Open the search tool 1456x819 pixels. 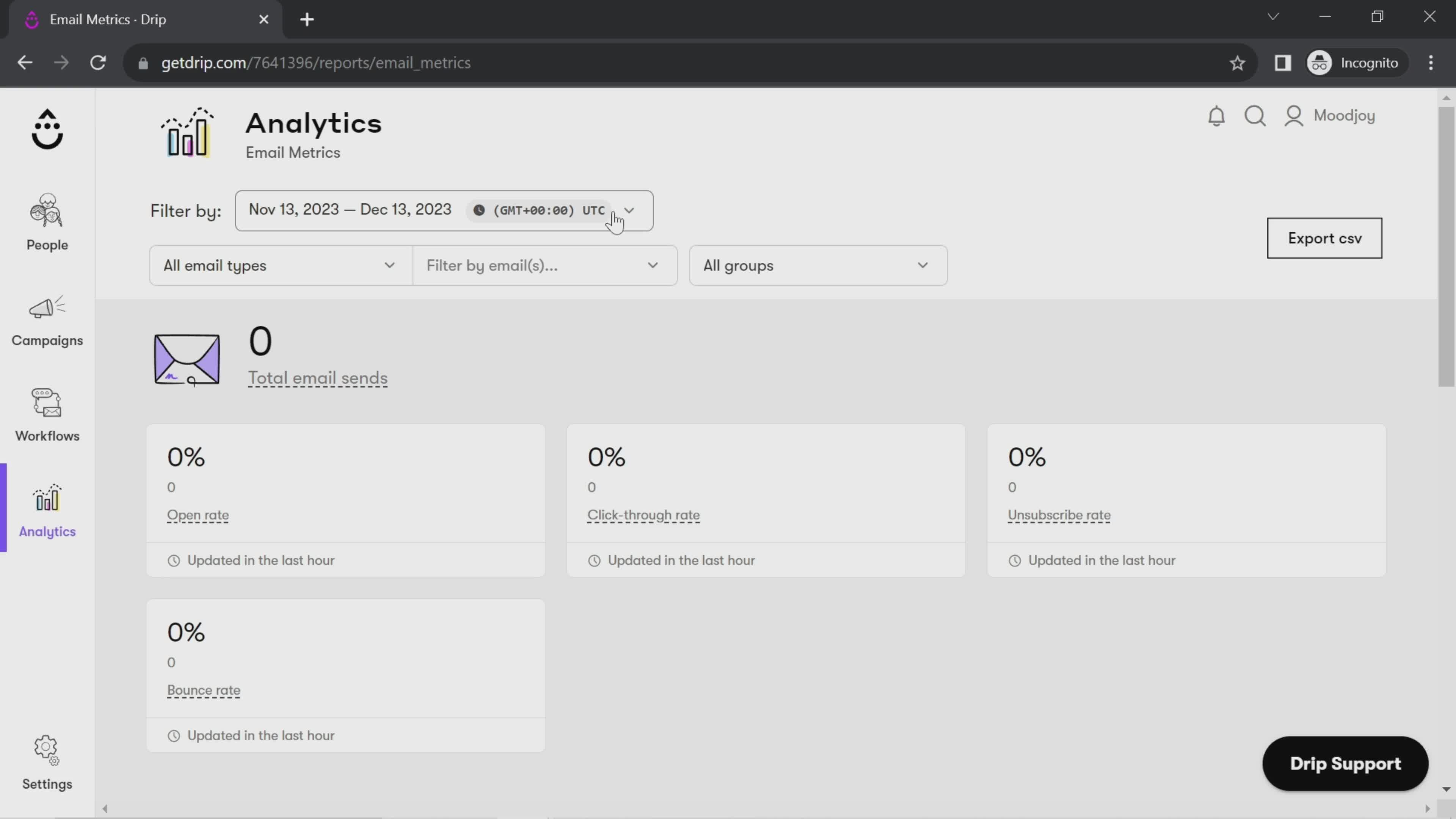tap(1255, 116)
